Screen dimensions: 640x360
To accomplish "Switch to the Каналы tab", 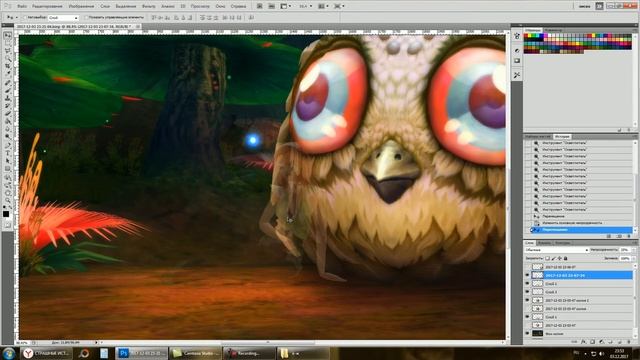I will (544, 243).
